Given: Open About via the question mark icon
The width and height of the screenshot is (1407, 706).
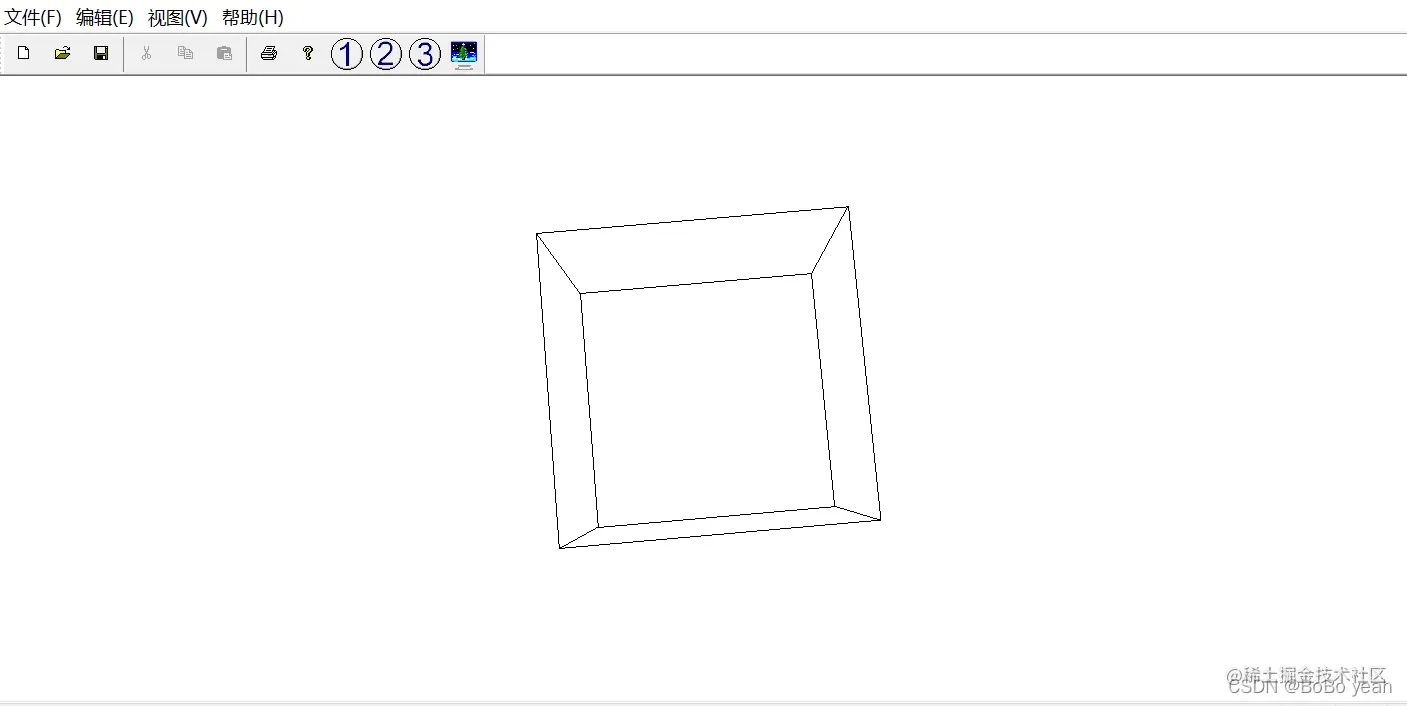Looking at the screenshot, I should (307, 53).
